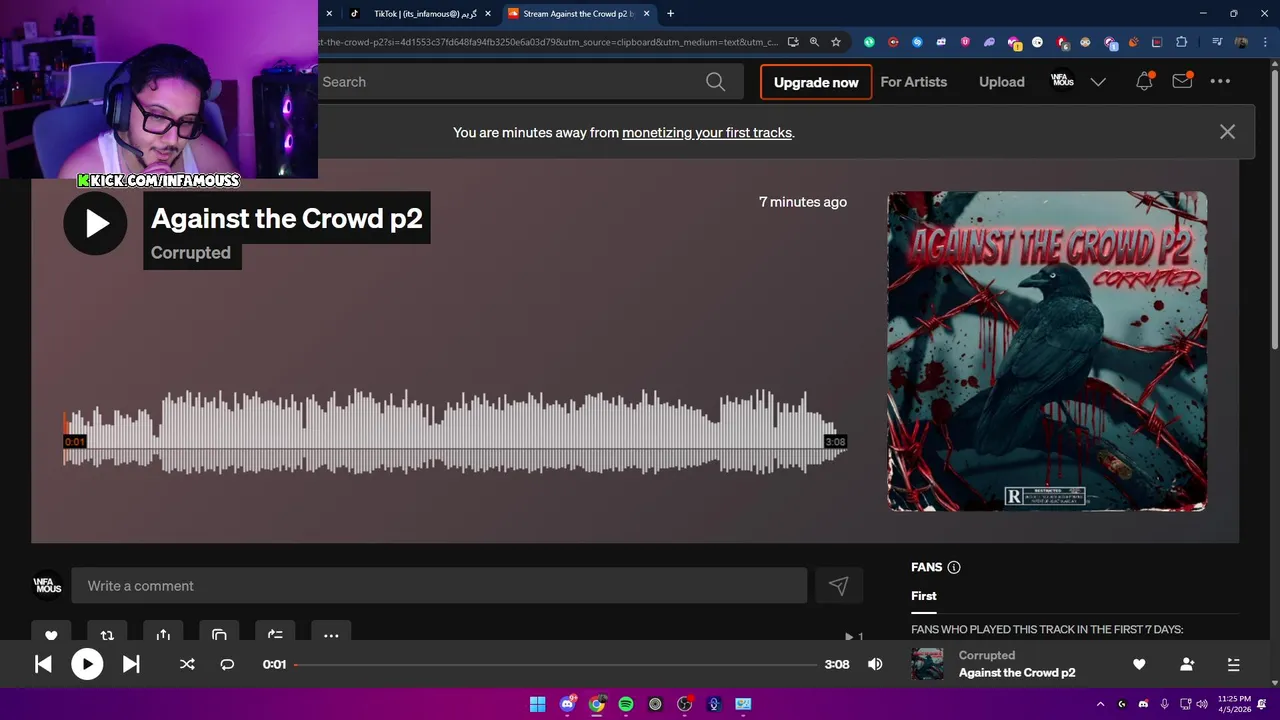Click the 7 minutes ago timestamp
Viewport: 1280px width, 720px height.
coord(803,202)
